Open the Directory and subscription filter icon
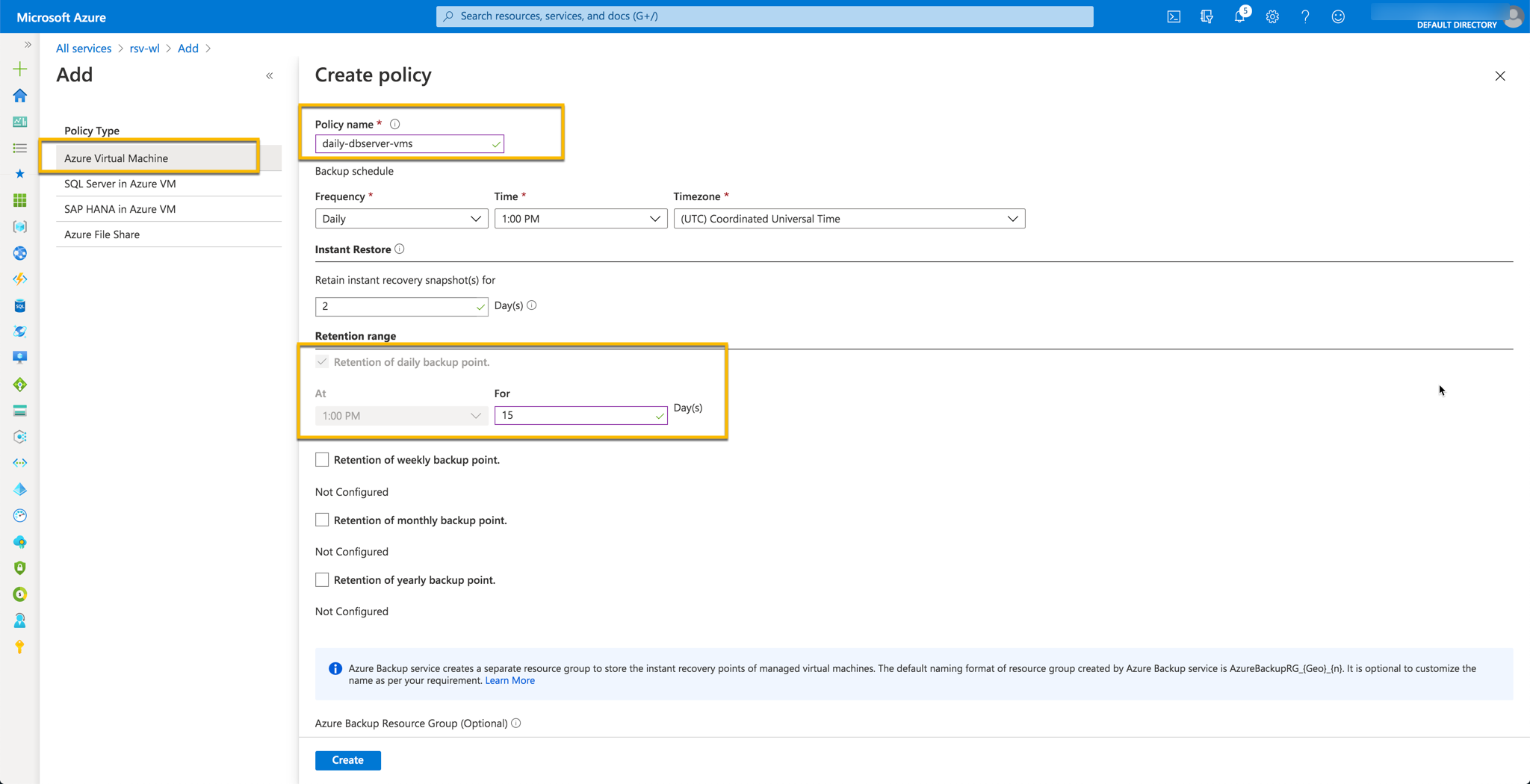 (1207, 16)
